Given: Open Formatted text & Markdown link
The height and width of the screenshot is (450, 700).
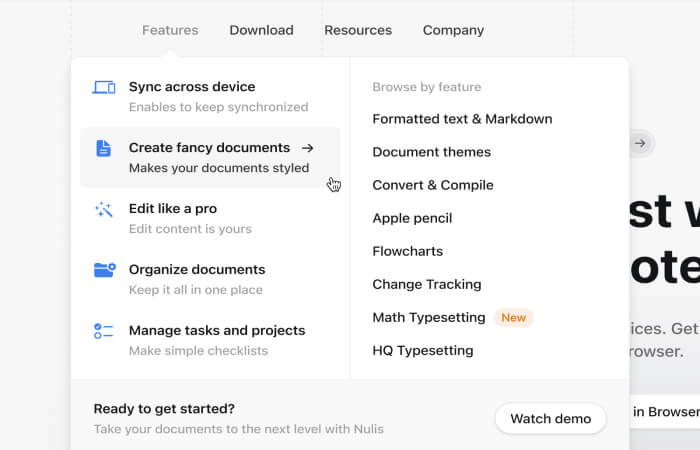Looking at the screenshot, I should [x=462, y=119].
